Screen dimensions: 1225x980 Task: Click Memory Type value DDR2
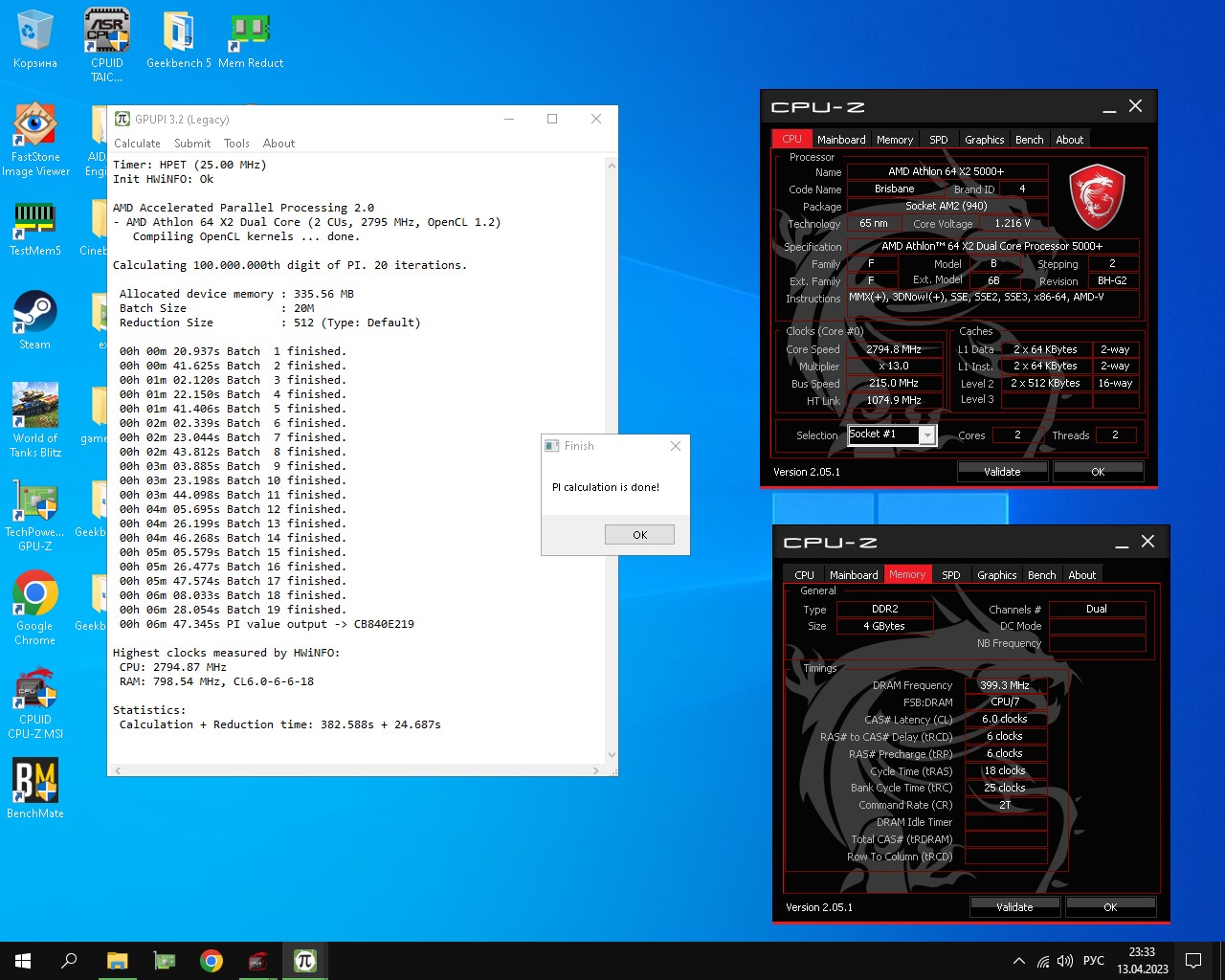(884, 609)
